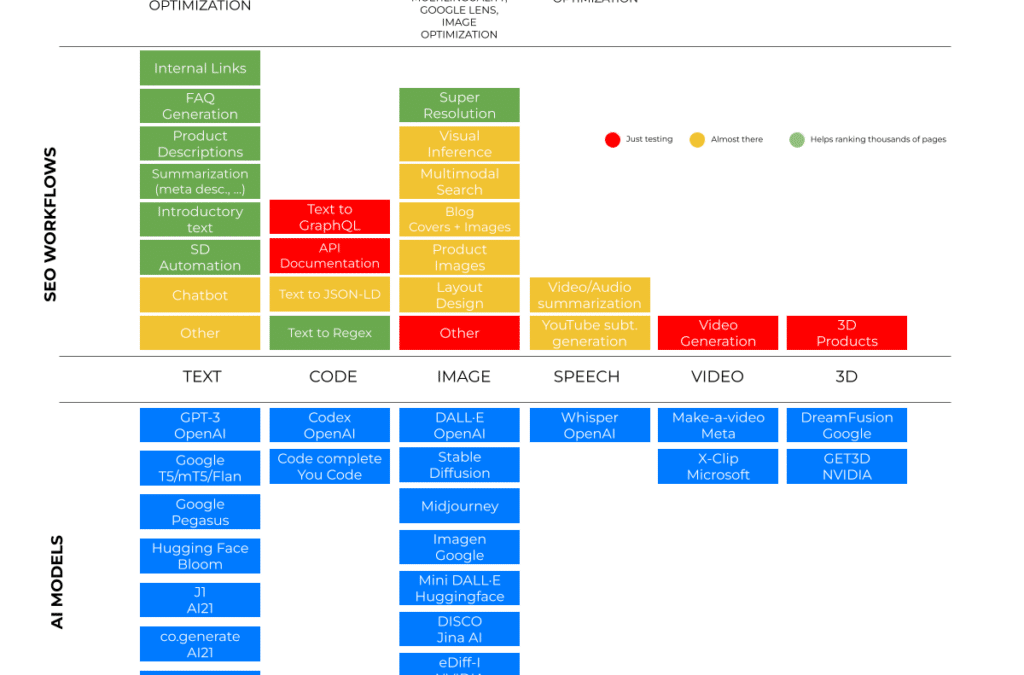Select the DALL·E OpenAI box
The image size is (1024, 675).
[459, 425]
